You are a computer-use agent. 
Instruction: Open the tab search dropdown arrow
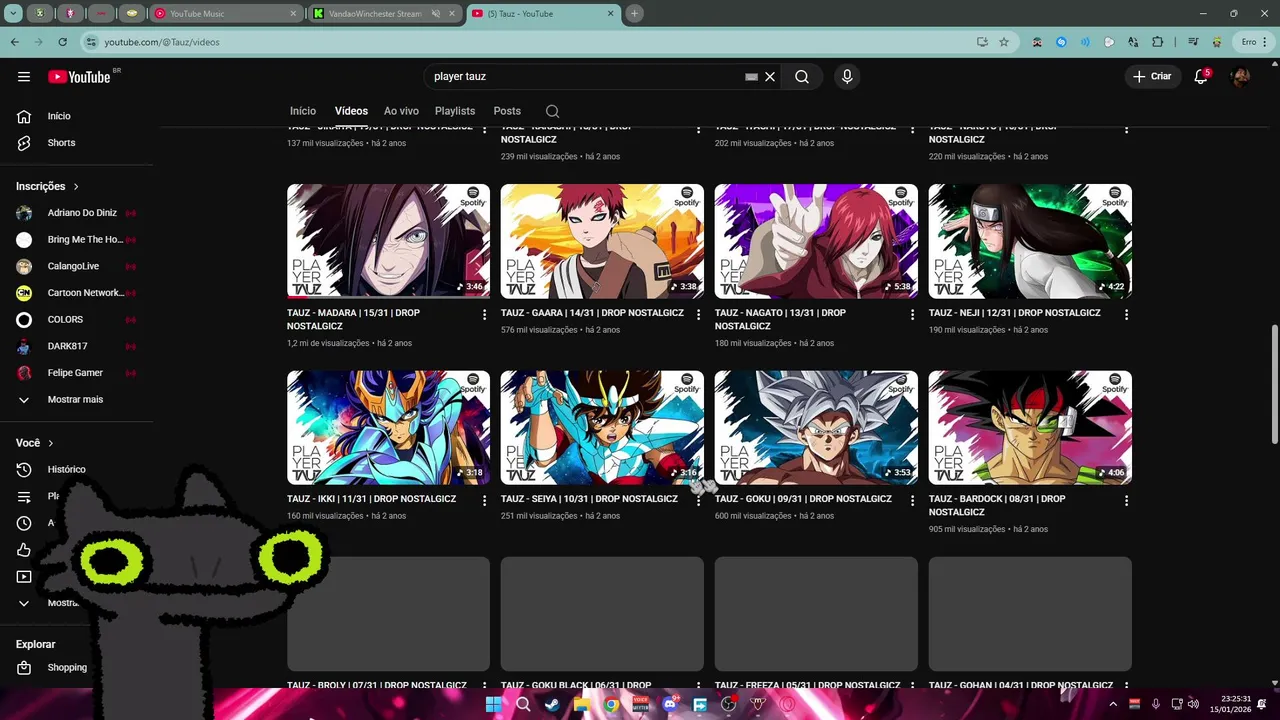(x=14, y=14)
